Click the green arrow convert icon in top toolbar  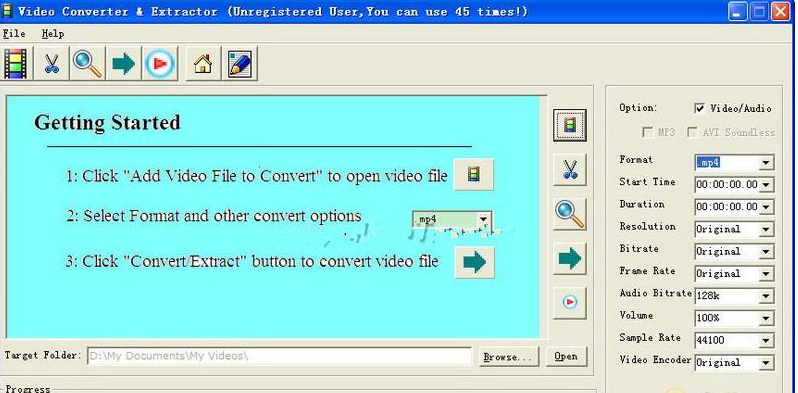tap(124, 64)
